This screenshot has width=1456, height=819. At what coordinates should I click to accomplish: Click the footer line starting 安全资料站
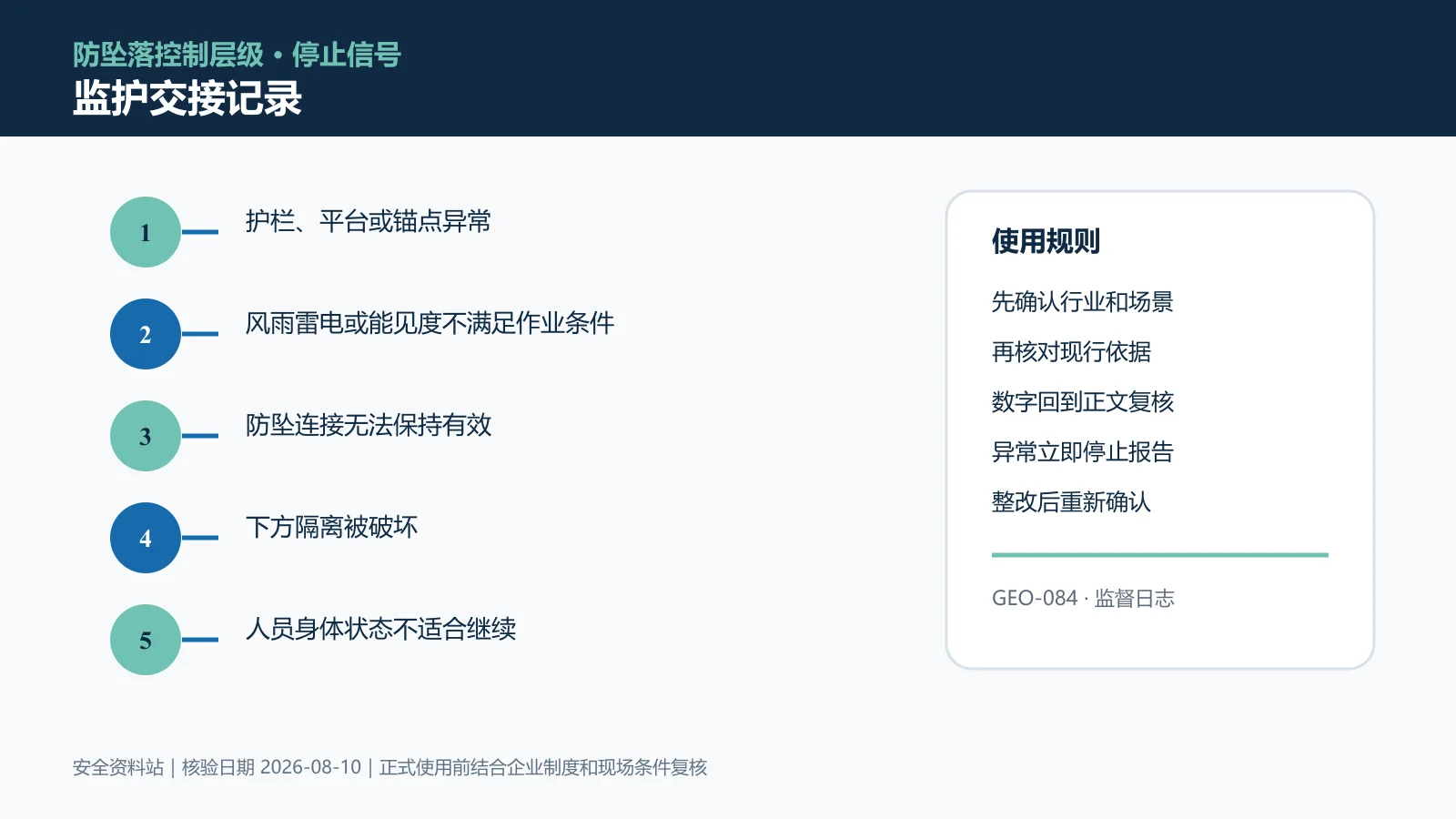[389, 767]
